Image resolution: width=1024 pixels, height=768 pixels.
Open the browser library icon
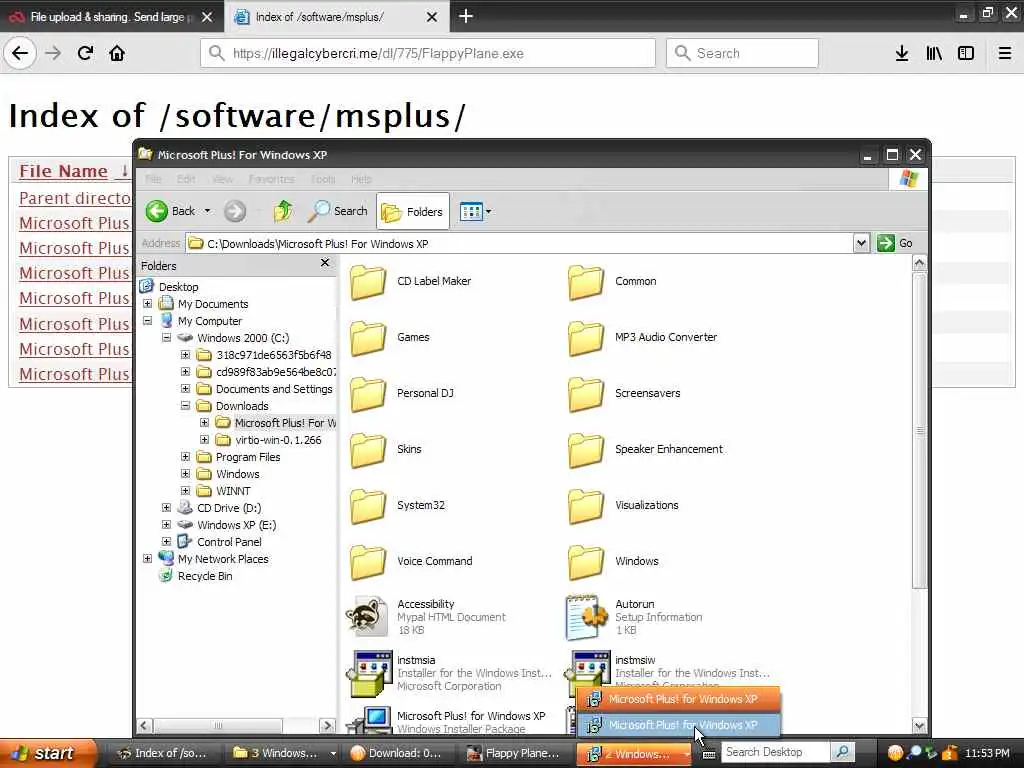tap(934, 54)
